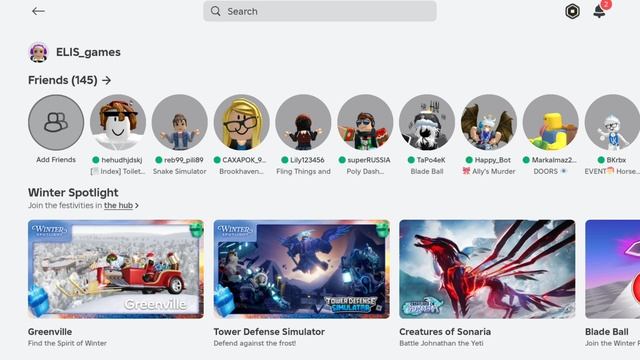Click the search magnifier icon
640x360 pixels.
[216, 11]
